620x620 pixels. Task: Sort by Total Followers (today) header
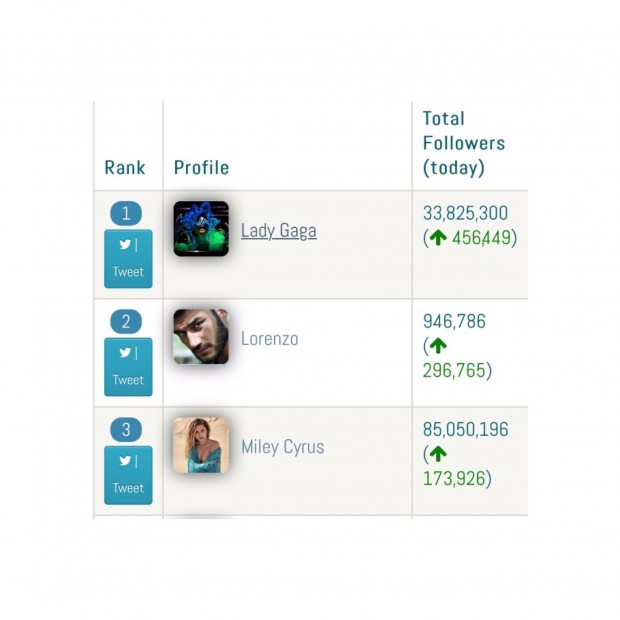click(x=463, y=143)
